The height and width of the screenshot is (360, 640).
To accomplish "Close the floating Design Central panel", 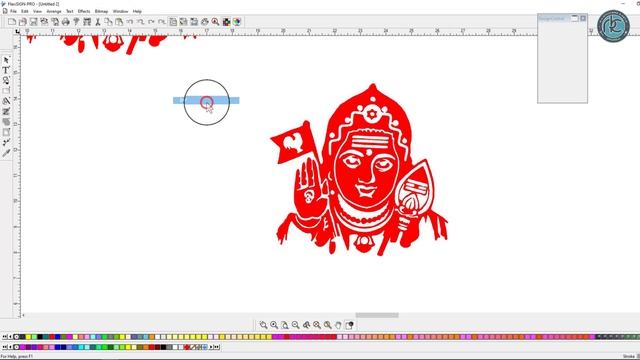I will tap(583, 18).
